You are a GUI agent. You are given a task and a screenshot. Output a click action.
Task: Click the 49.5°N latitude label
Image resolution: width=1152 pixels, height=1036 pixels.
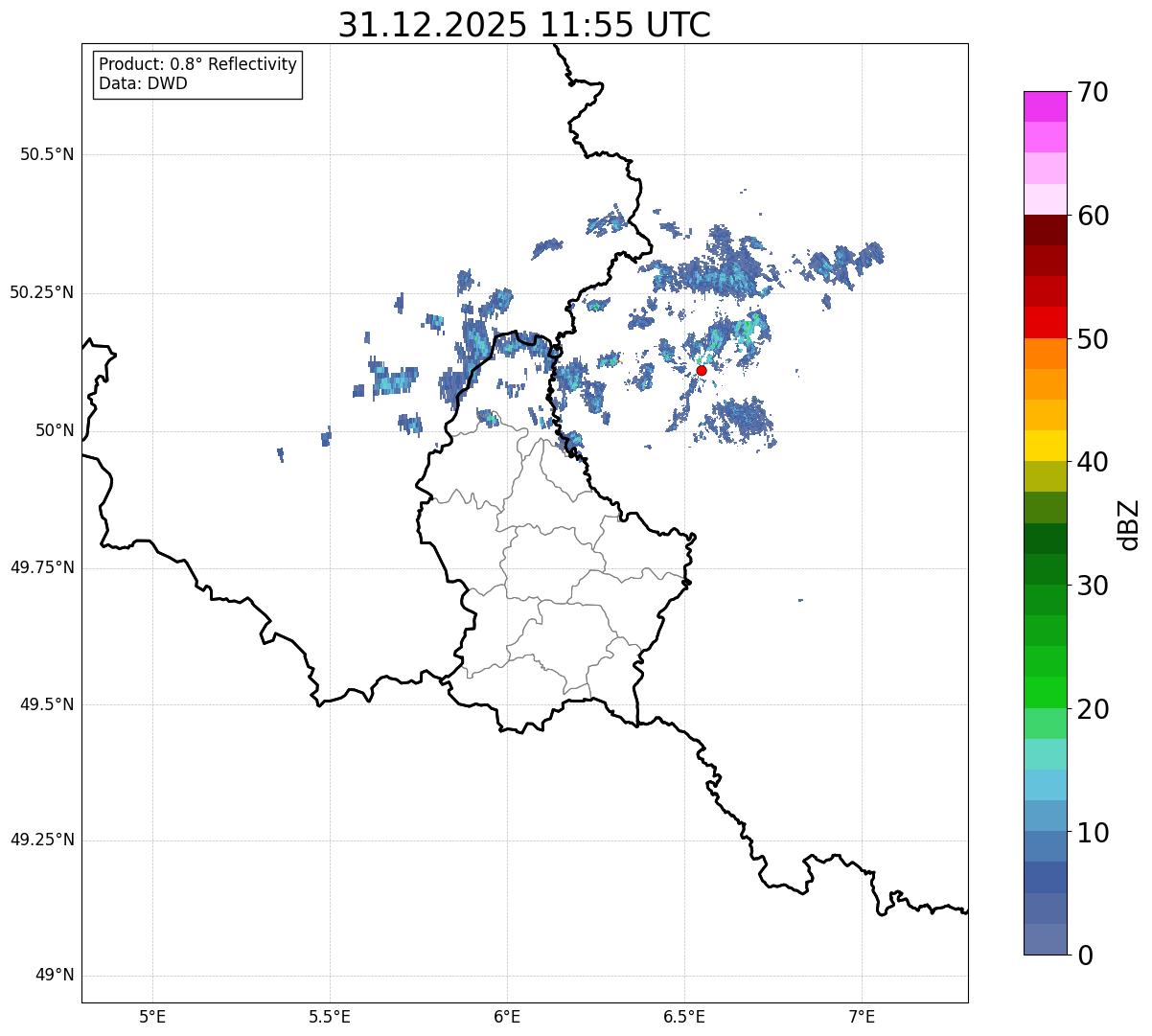pos(47,704)
